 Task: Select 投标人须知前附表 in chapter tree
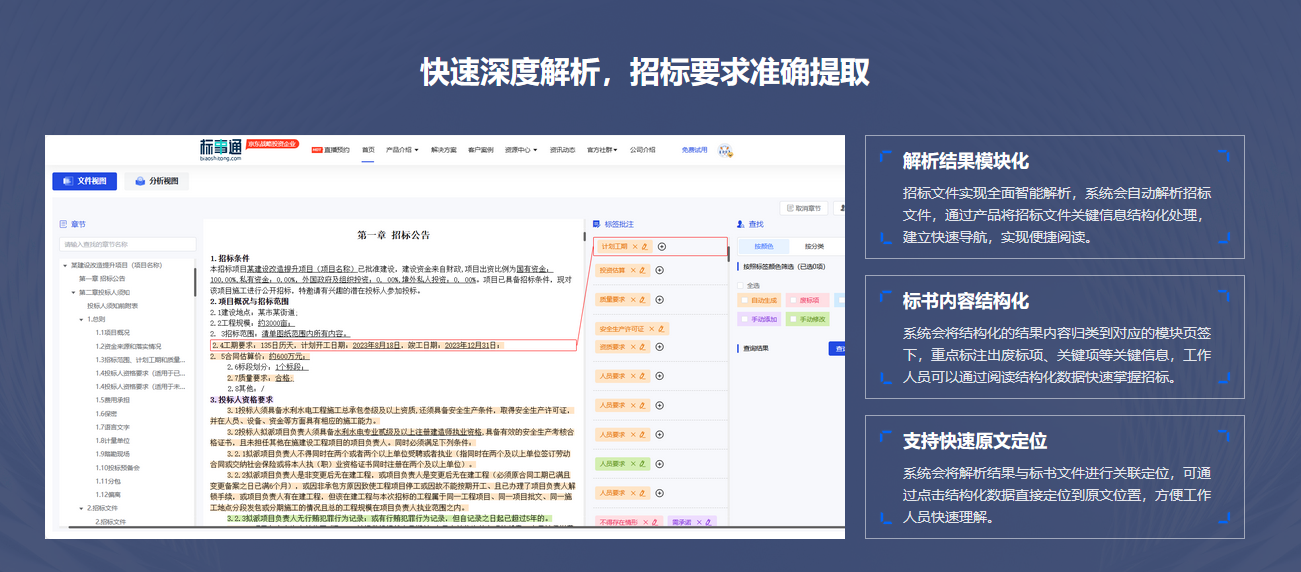click(x=113, y=305)
